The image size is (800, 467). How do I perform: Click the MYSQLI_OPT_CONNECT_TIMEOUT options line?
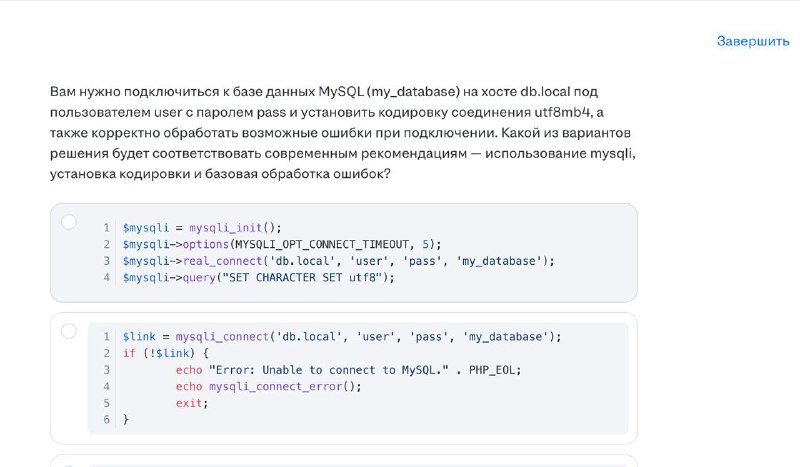point(282,244)
